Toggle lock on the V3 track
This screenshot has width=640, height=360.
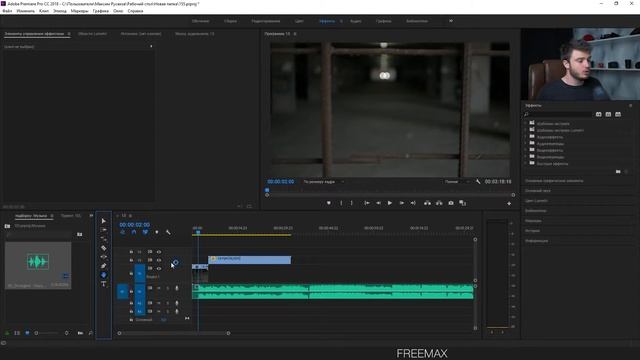[x=131, y=252]
